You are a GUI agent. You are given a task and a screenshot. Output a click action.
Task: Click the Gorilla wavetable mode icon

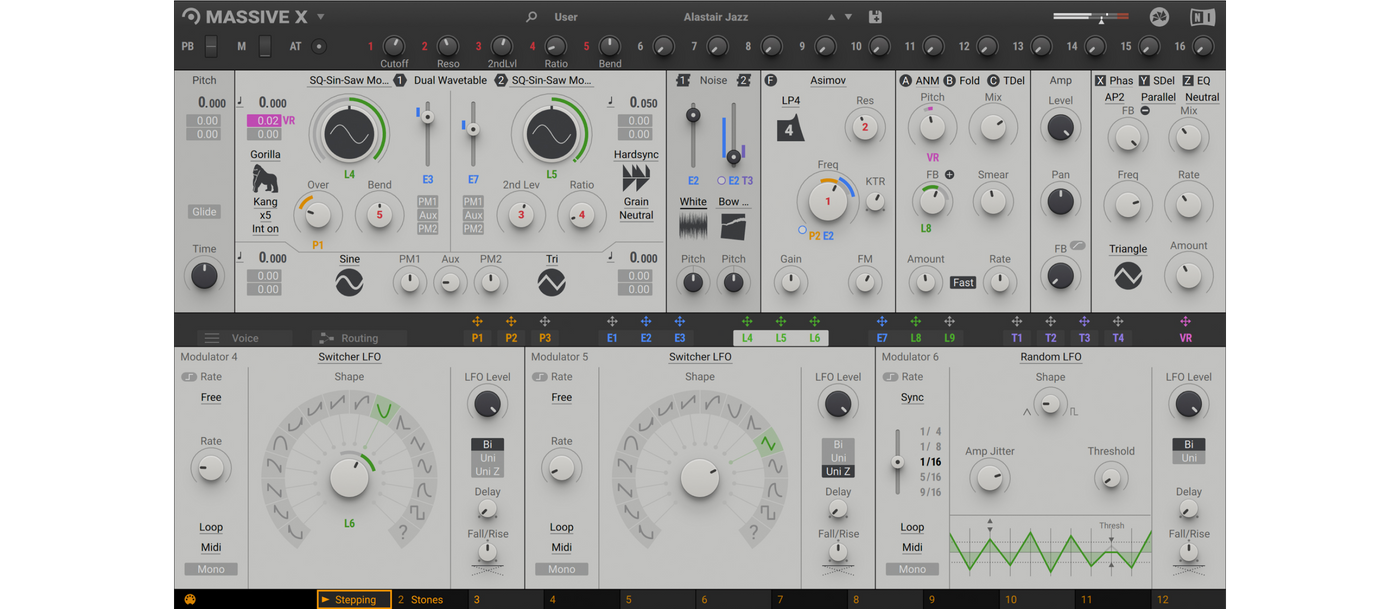click(x=265, y=179)
